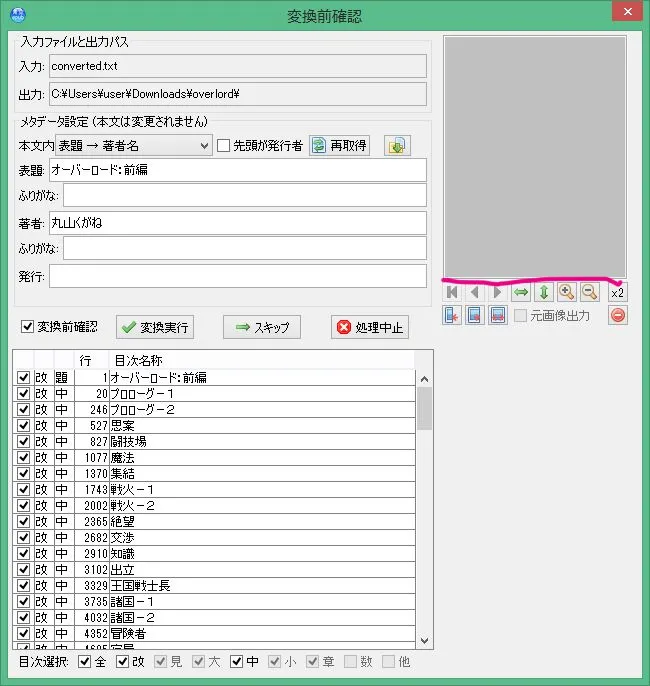Toggle 数 in 目次選択

coord(350,662)
